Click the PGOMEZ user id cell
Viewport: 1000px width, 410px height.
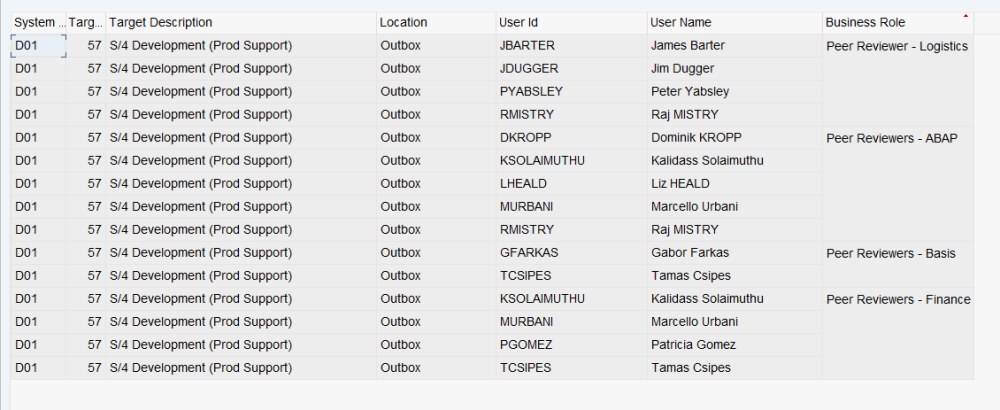click(x=527, y=345)
